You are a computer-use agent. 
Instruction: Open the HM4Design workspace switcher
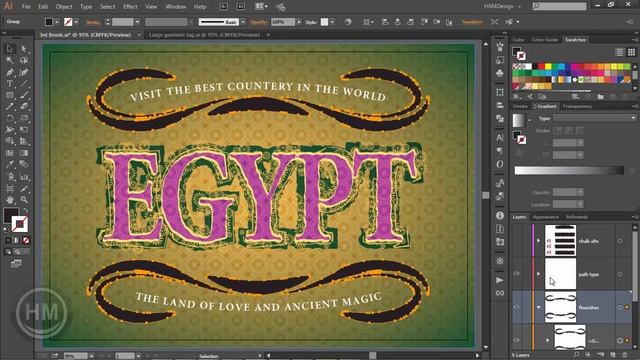pos(502,7)
